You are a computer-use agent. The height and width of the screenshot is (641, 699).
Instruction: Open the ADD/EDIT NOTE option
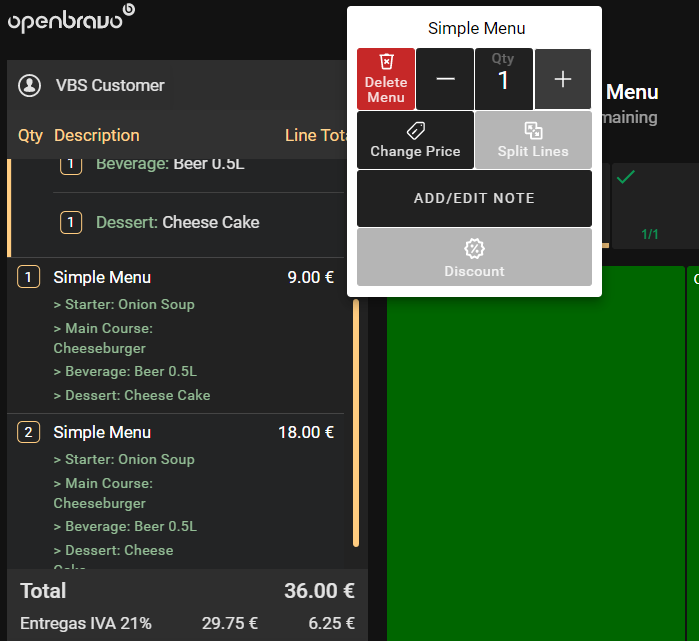click(474, 198)
